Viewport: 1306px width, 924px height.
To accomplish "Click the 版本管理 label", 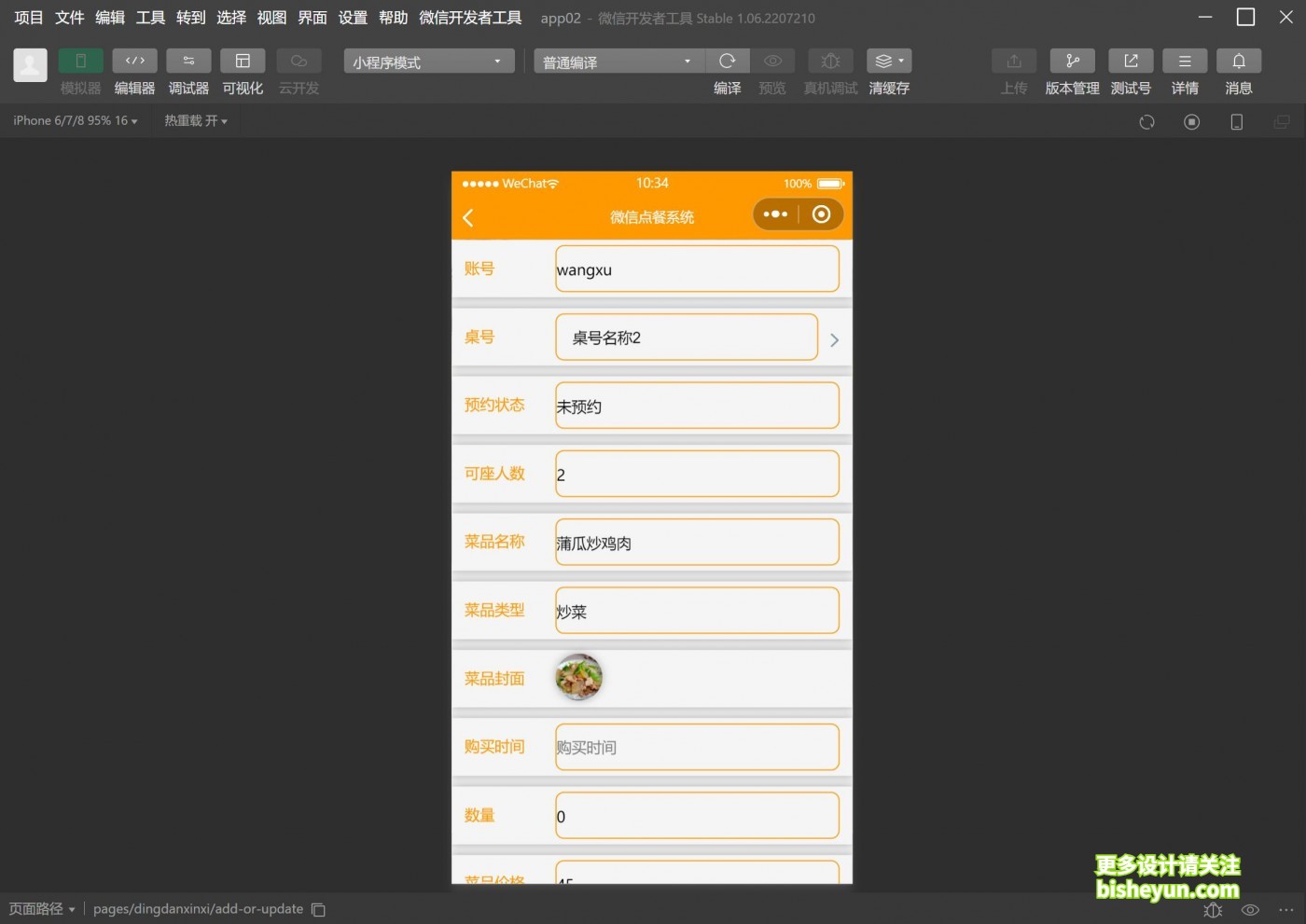I will click(1073, 89).
